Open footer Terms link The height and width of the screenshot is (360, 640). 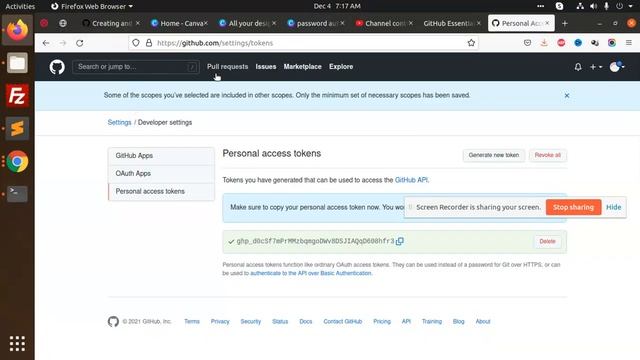click(x=192, y=322)
